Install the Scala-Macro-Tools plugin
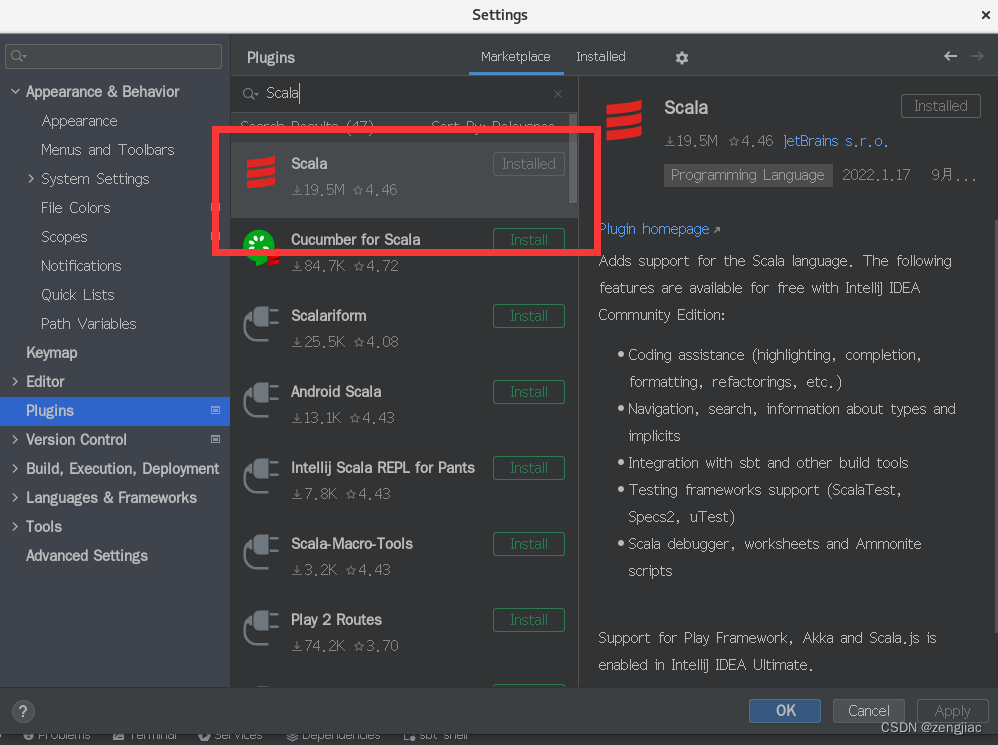This screenshot has height=745, width=998. (x=528, y=544)
